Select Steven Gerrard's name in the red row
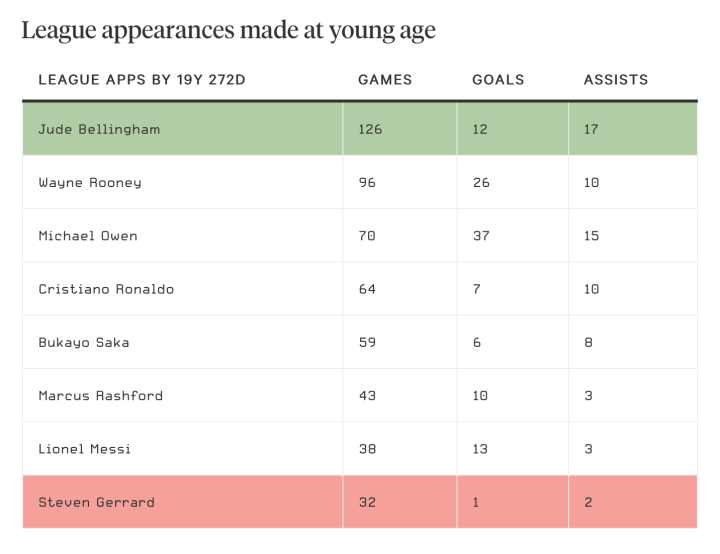The width and height of the screenshot is (720, 554). (96, 502)
